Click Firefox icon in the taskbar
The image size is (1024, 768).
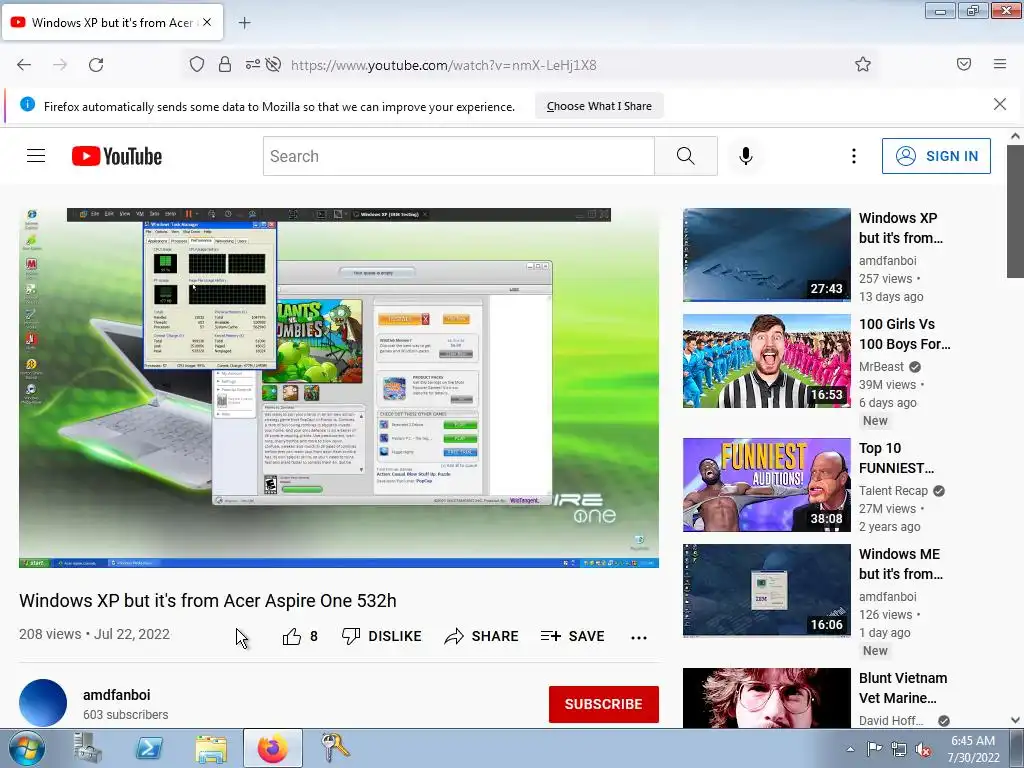[273, 748]
